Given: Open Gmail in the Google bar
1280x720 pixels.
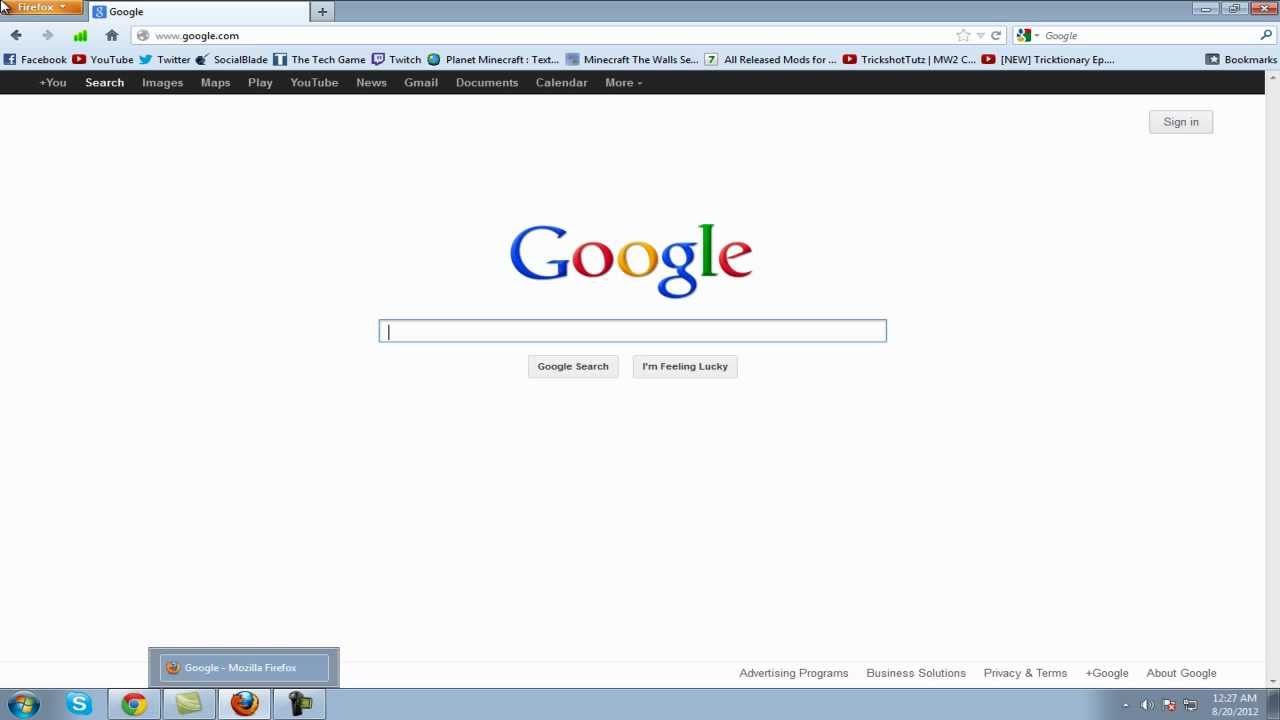Looking at the screenshot, I should coord(421,83).
